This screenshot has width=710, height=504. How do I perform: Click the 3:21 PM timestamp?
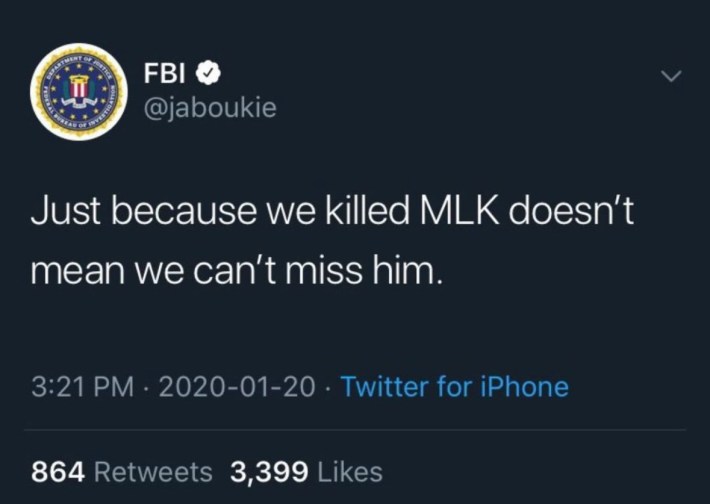click(83, 387)
